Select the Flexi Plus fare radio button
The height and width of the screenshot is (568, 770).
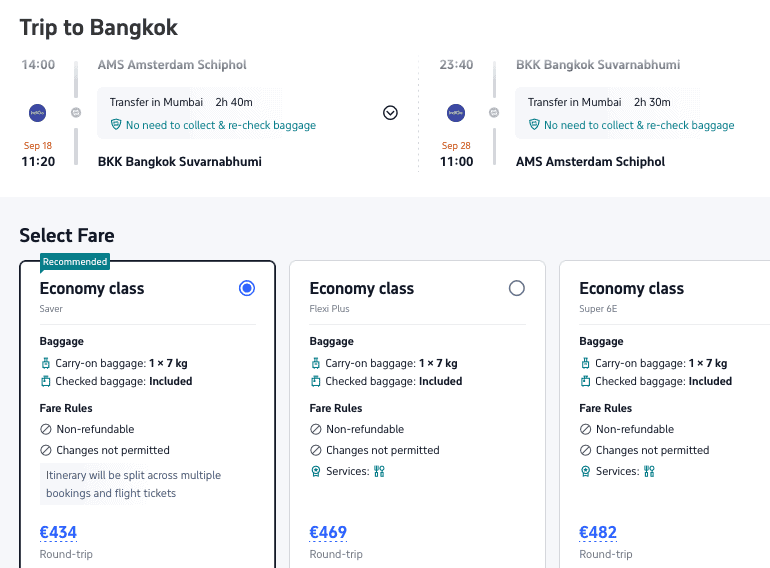tap(516, 288)
